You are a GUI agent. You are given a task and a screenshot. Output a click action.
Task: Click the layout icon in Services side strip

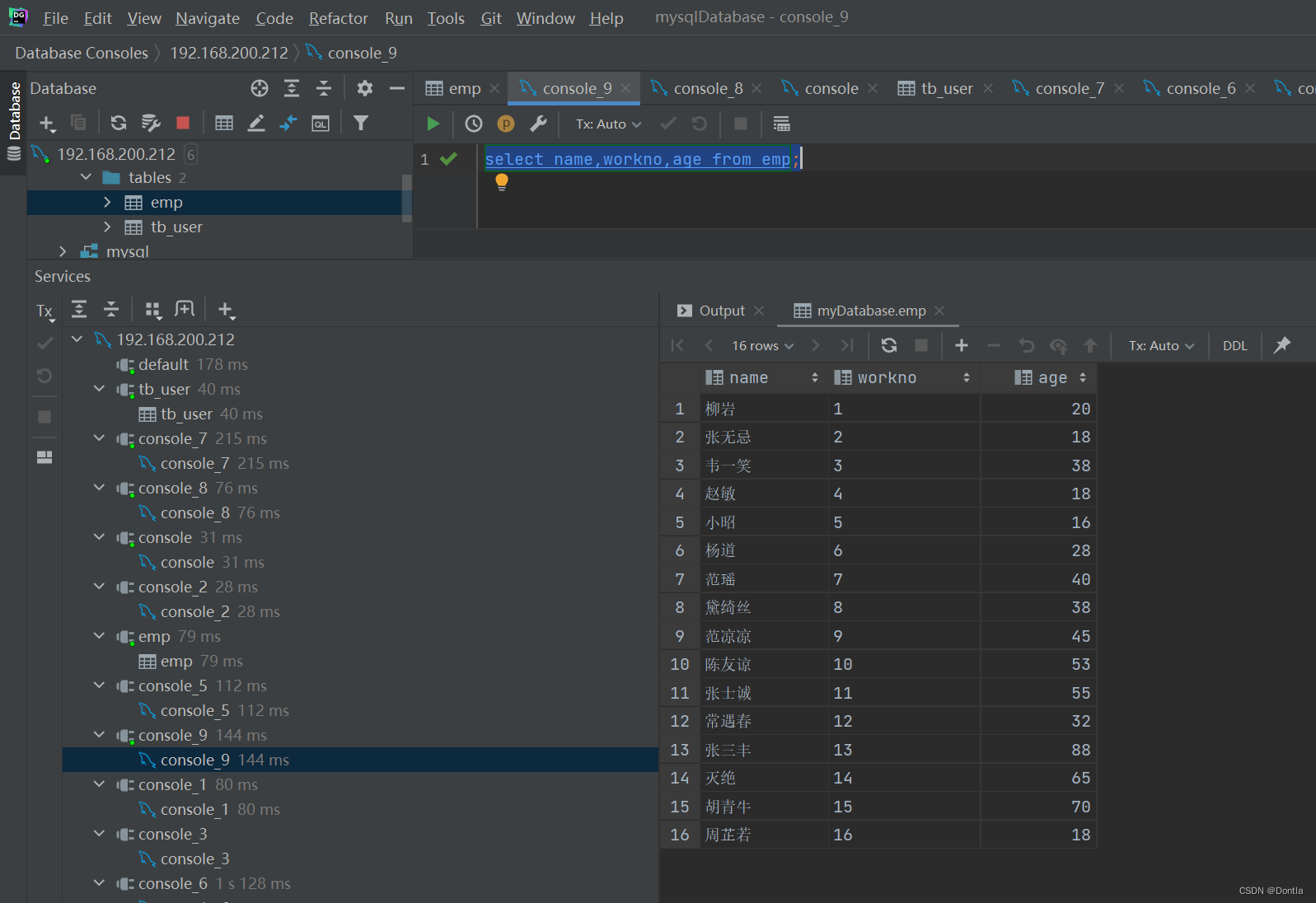[x=44, y=457]
